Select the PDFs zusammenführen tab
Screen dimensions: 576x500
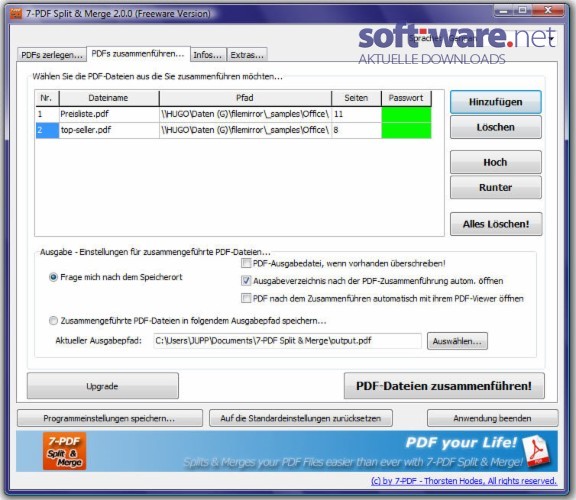138,54
